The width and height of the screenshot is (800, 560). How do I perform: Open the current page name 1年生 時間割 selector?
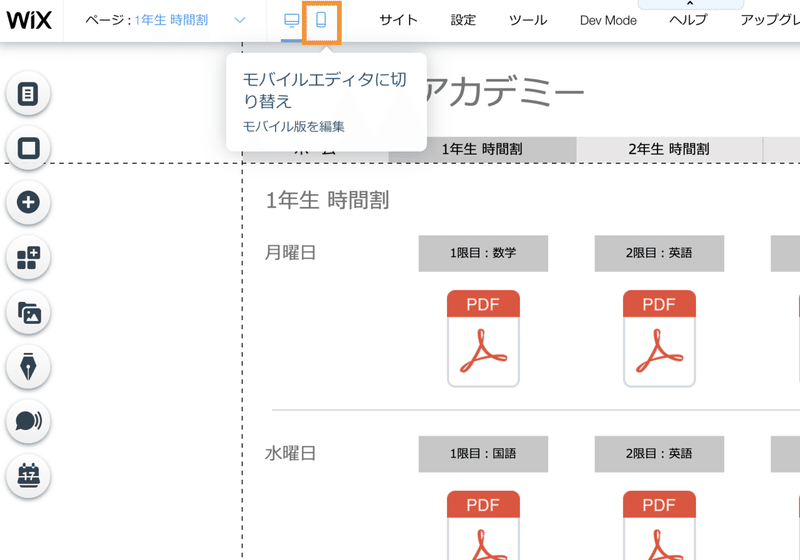pos(171,20)
